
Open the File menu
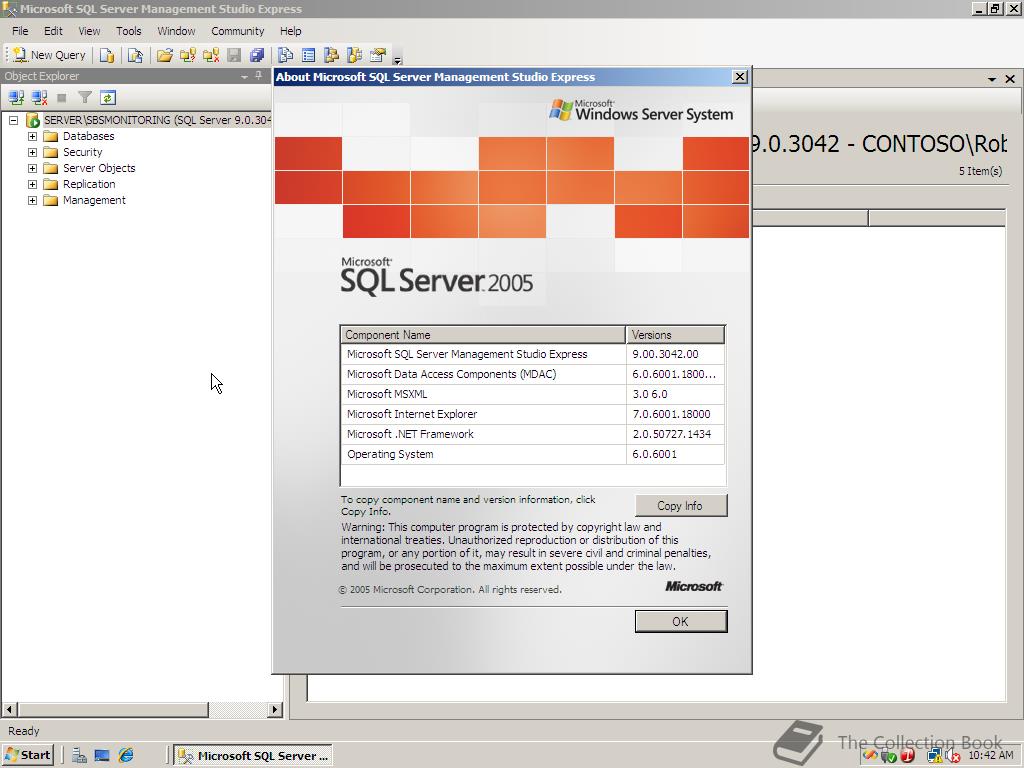click(20, 31)
